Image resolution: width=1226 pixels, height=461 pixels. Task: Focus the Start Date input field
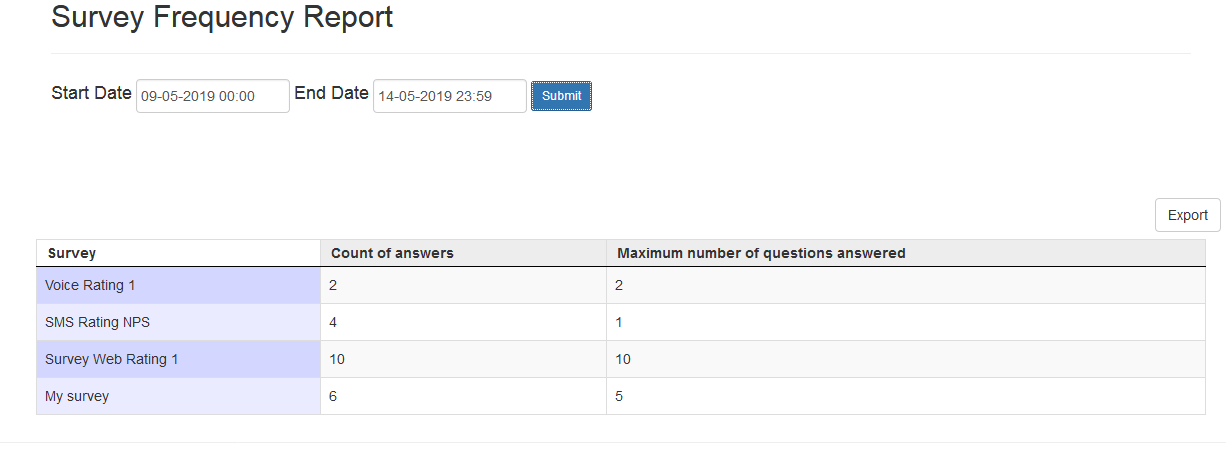pyautogui.click(x=212, y=96)
